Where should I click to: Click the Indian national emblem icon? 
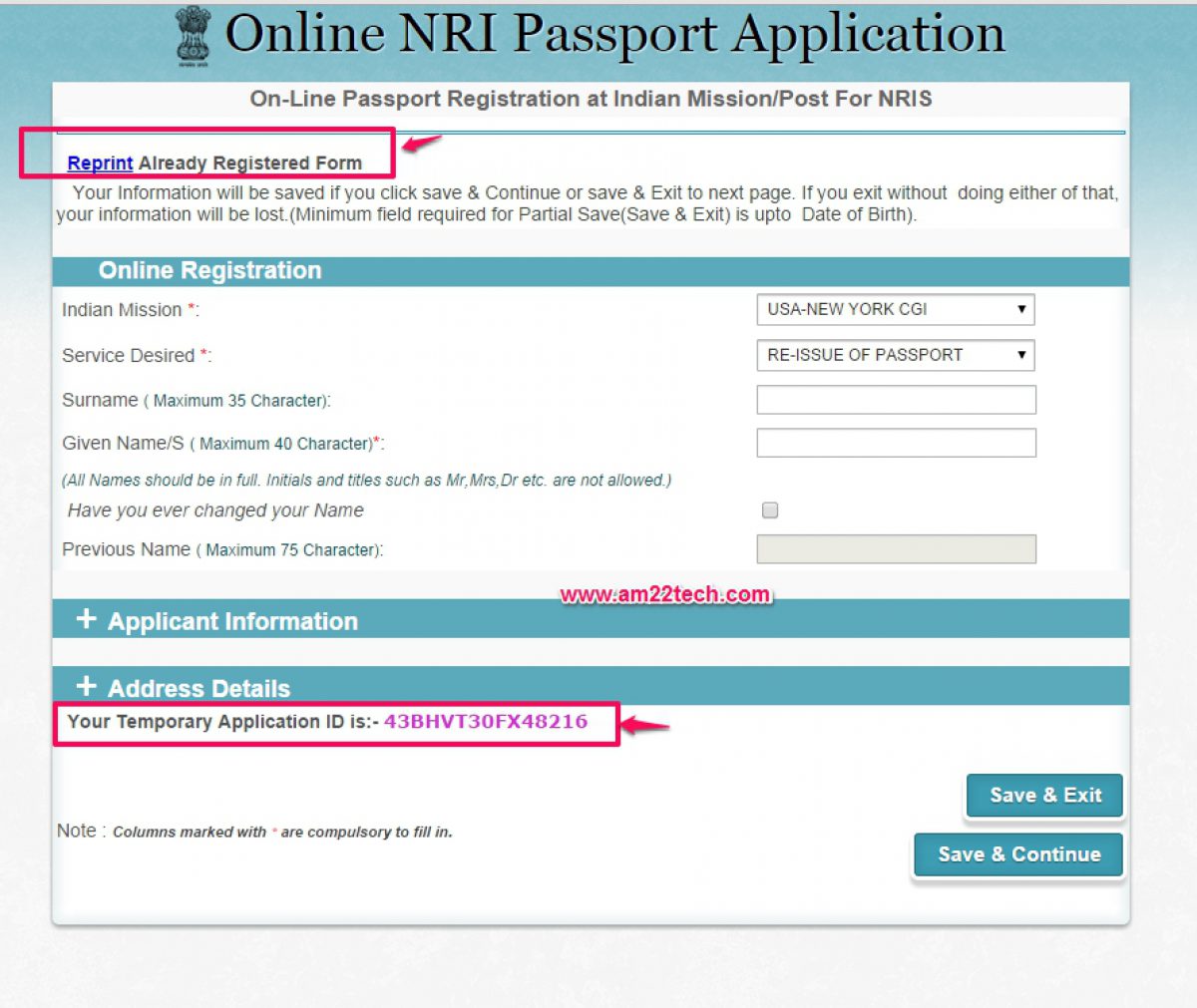[x=193, y=36]
